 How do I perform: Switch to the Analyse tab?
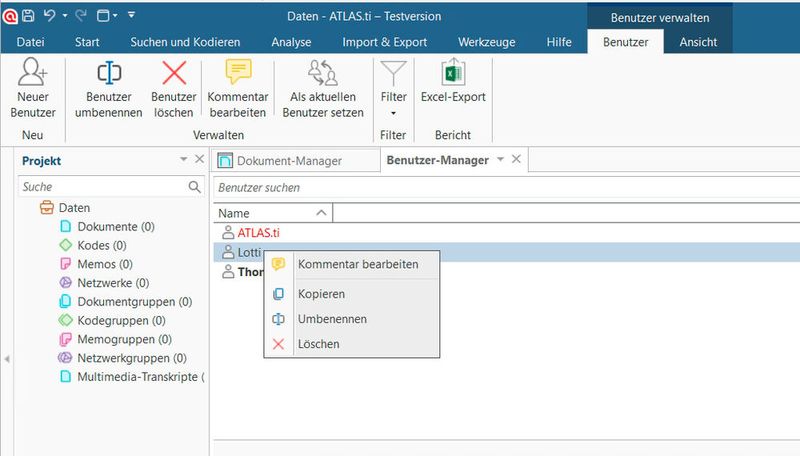tap(291, 42)
